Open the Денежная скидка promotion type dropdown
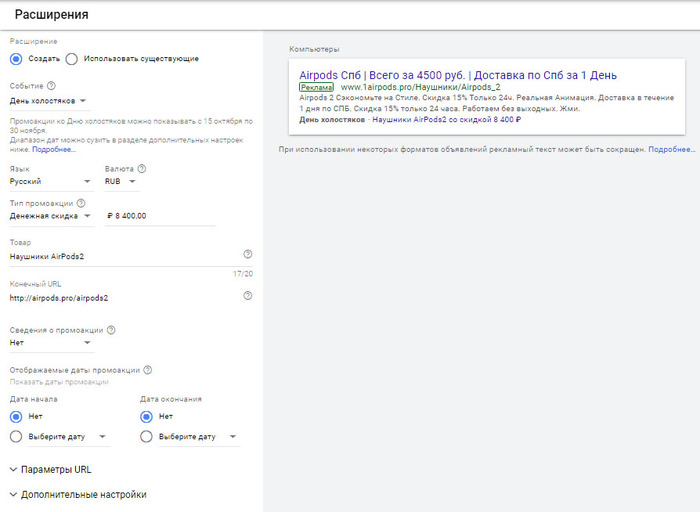 [50, 215]
